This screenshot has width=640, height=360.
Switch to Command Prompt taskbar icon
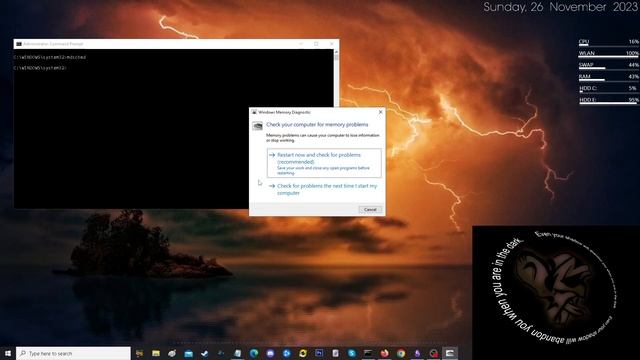(368, 353)
